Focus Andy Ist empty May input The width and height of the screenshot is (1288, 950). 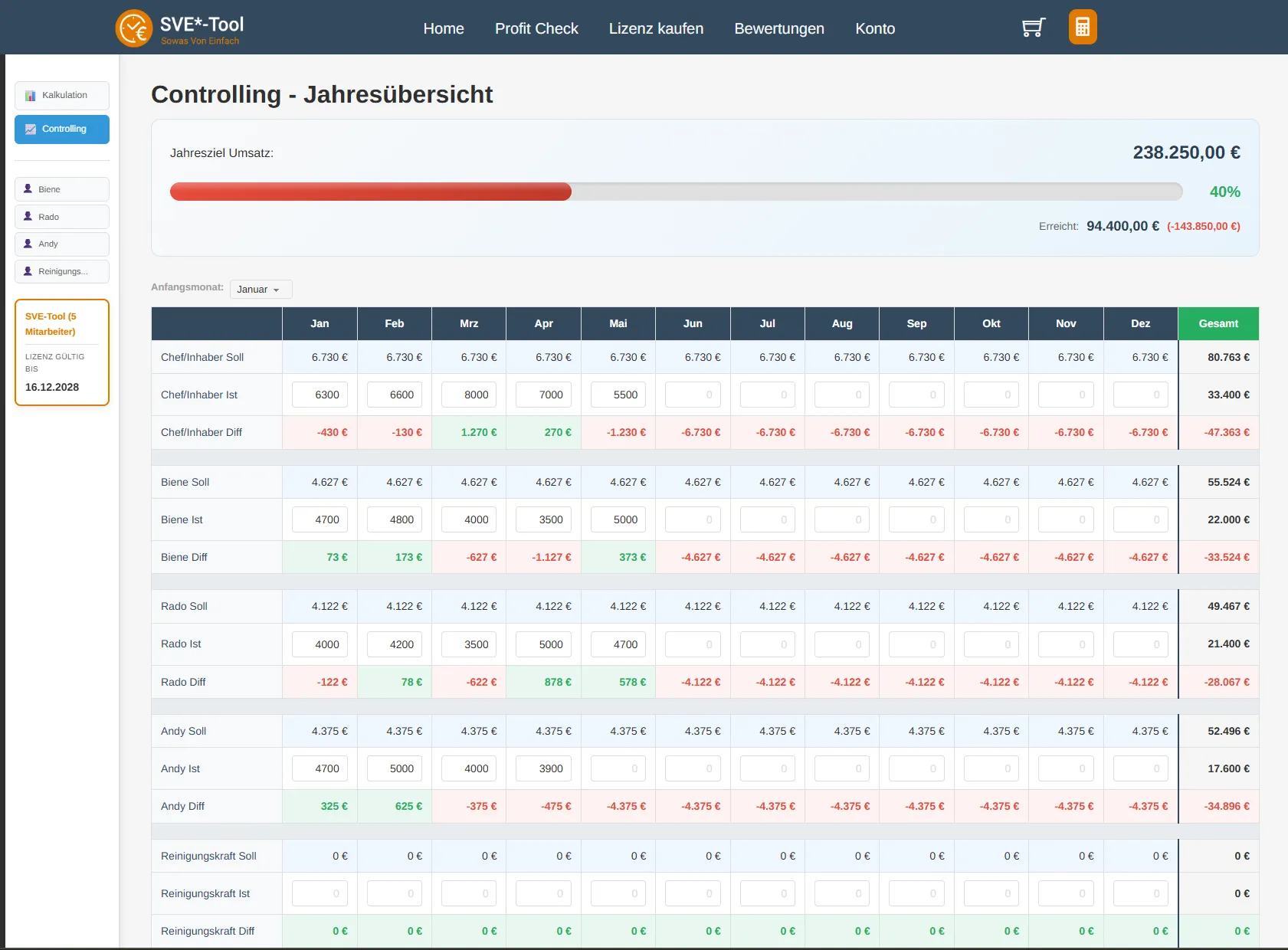coord(618,768)
